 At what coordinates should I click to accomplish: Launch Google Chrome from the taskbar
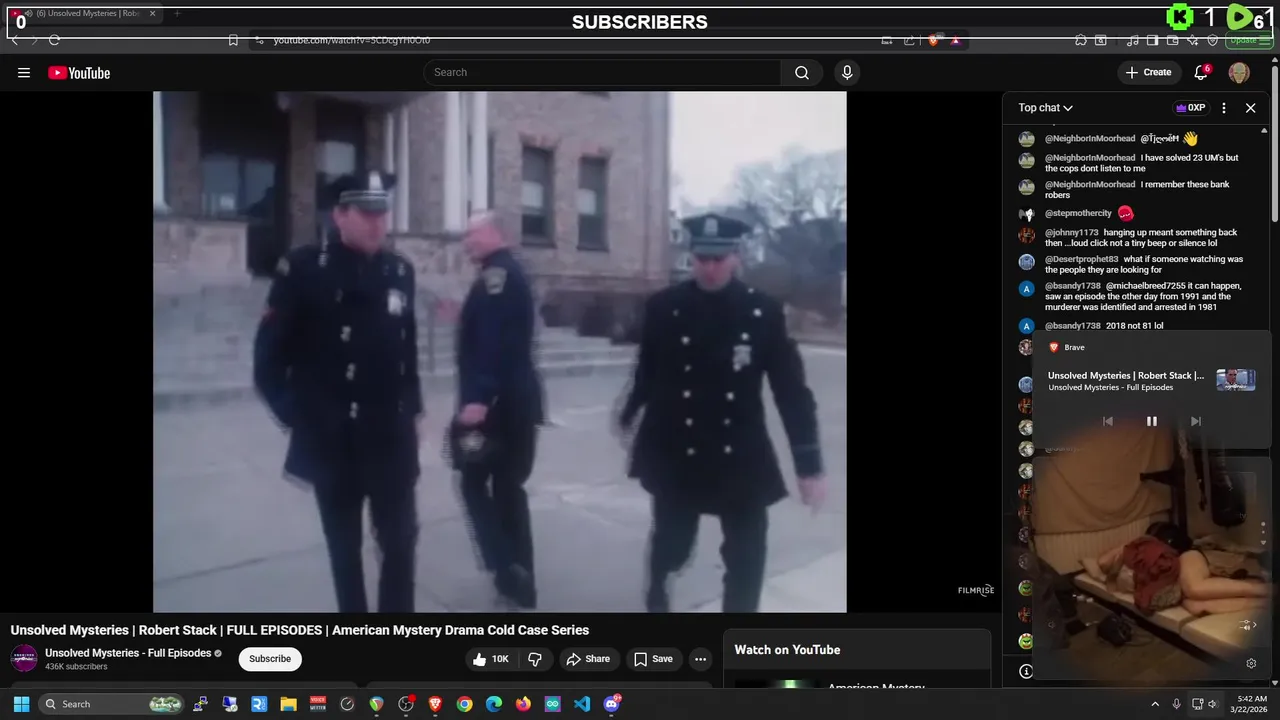point(464,704)
